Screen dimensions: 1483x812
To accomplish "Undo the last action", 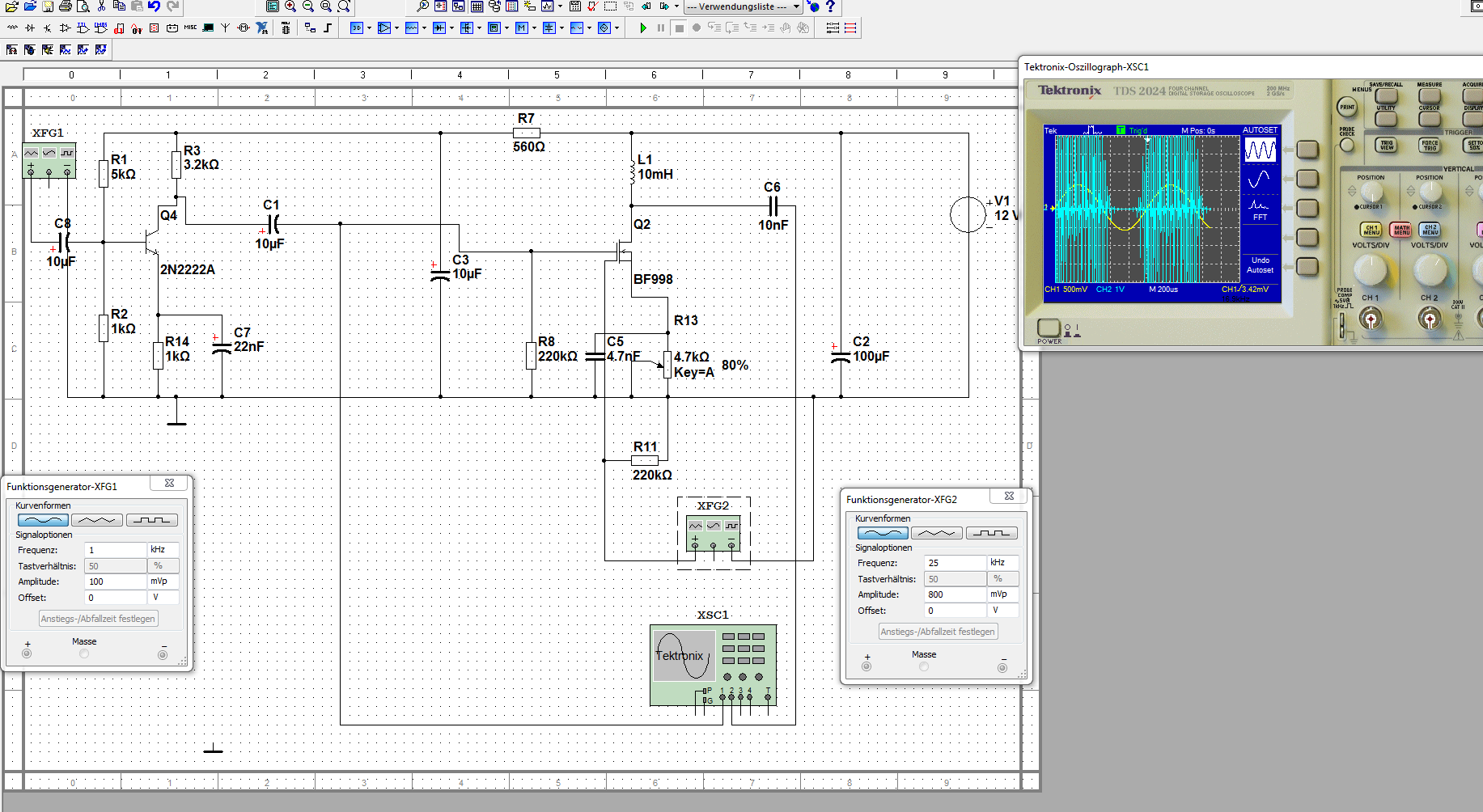I will click(x=155, y=6).
